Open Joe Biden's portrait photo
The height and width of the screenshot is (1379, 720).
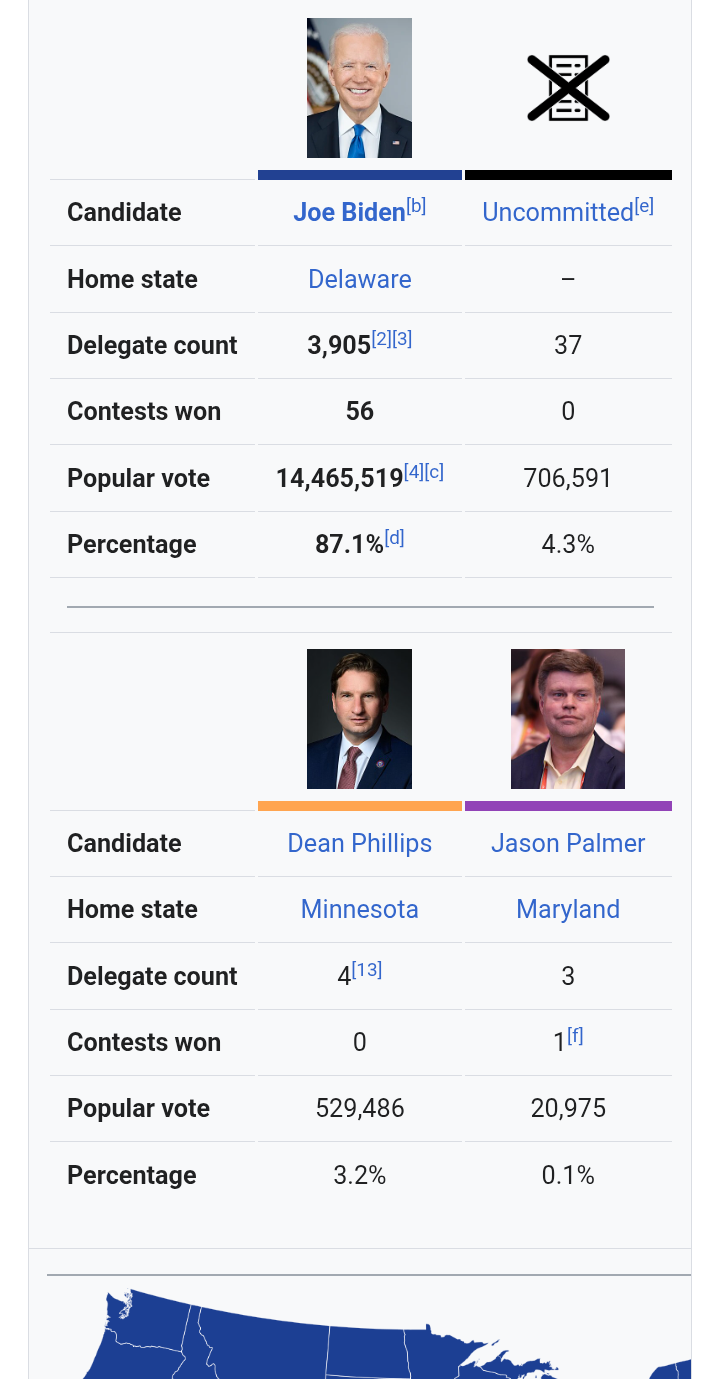(x=359, y=88)
